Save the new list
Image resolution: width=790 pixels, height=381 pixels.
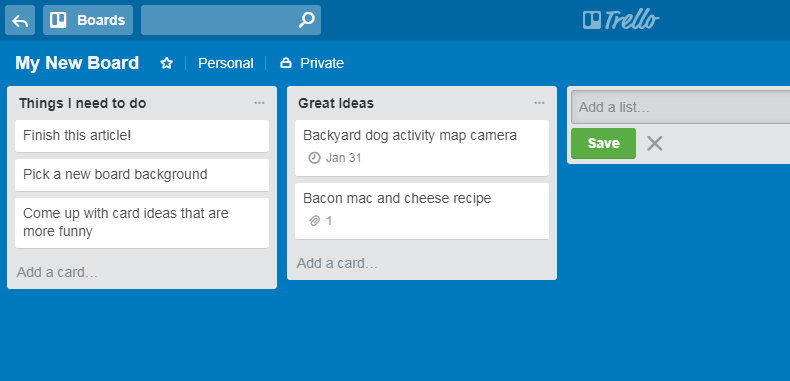(603, 143)
